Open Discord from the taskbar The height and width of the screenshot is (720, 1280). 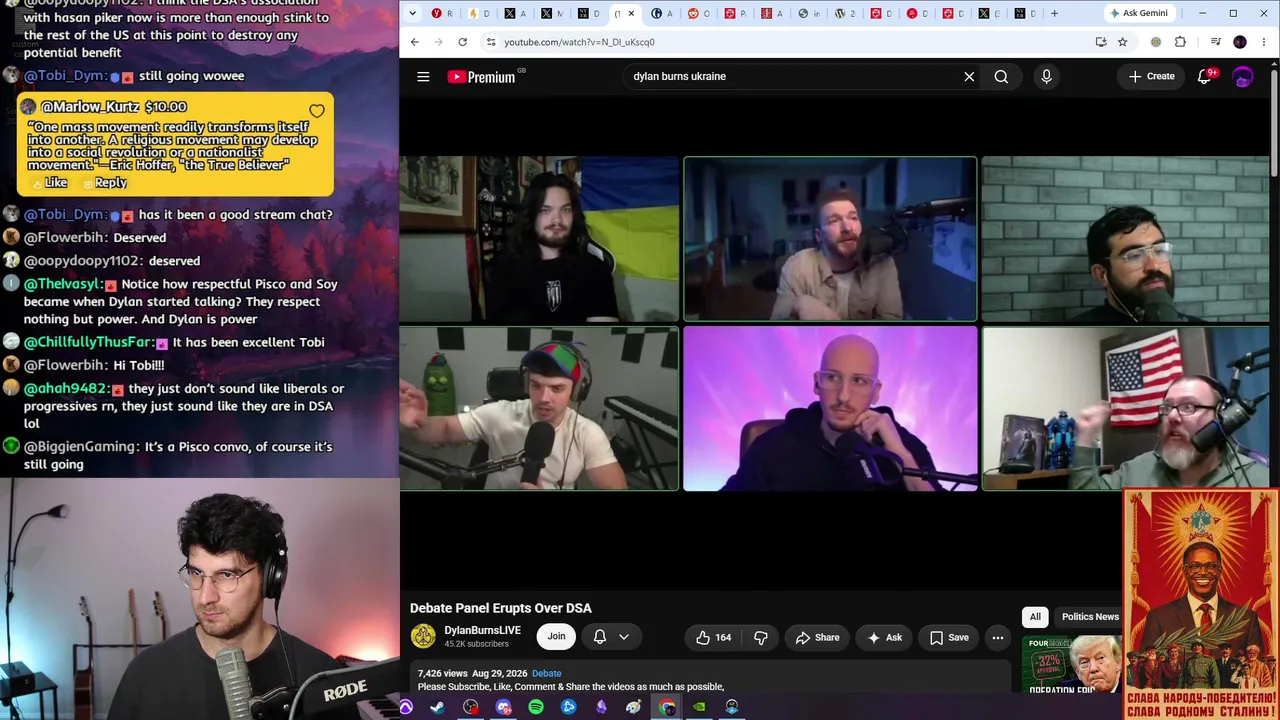tap(503, 707)
